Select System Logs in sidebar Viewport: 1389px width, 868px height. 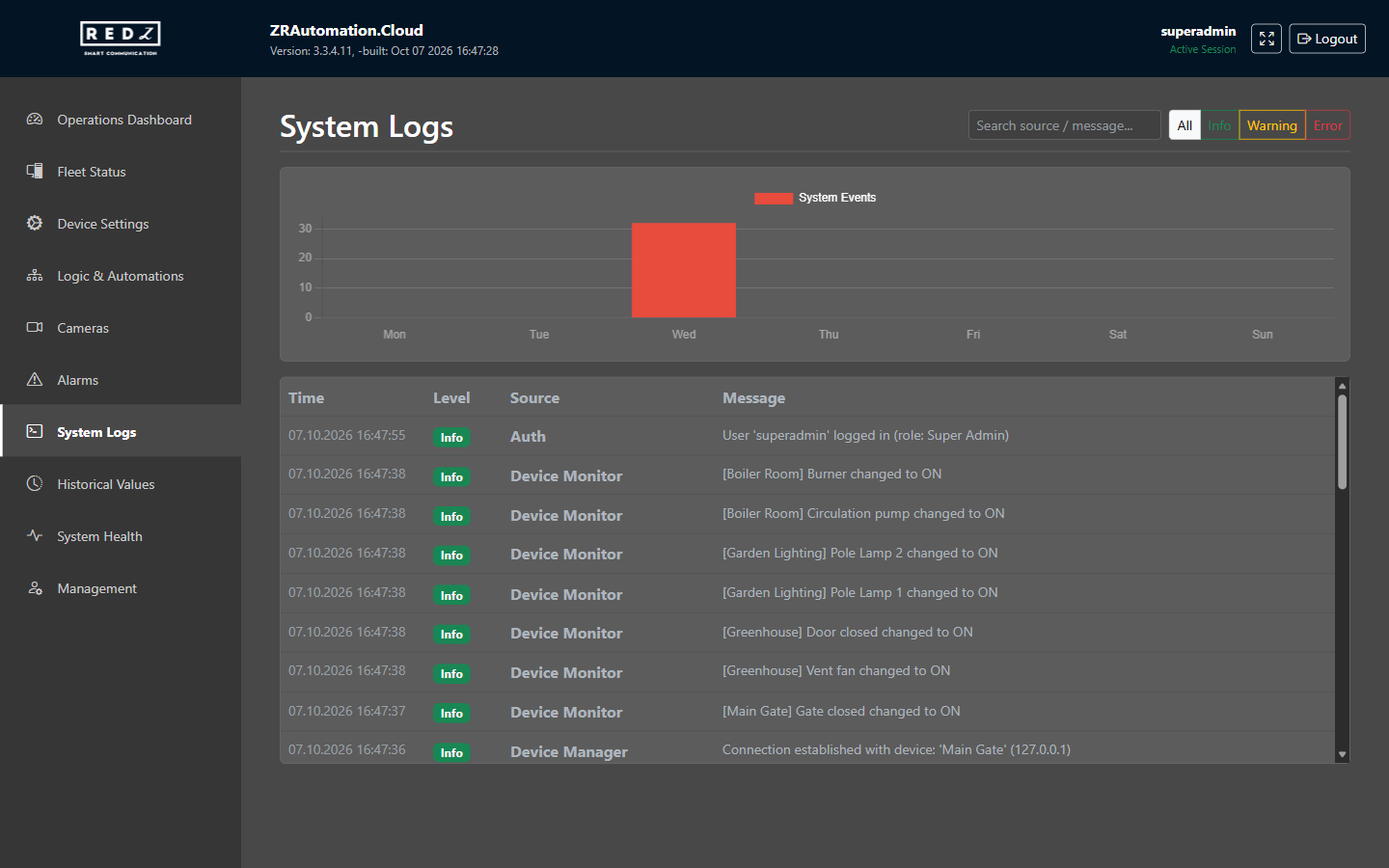pyautogui.click(x=121, y=432)
